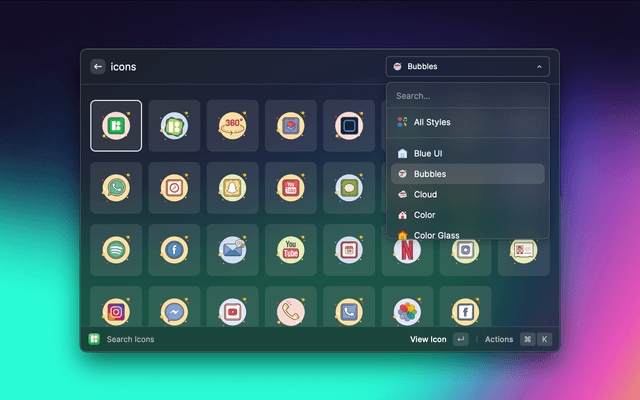Choose the Instagram gradient camera icon

(116, 311)
